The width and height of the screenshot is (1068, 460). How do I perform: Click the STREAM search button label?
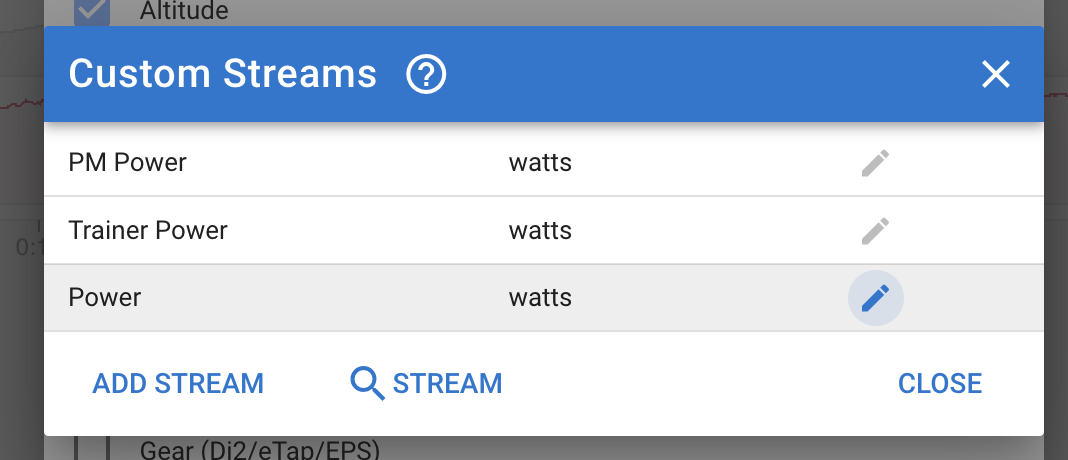coord(447,383)
